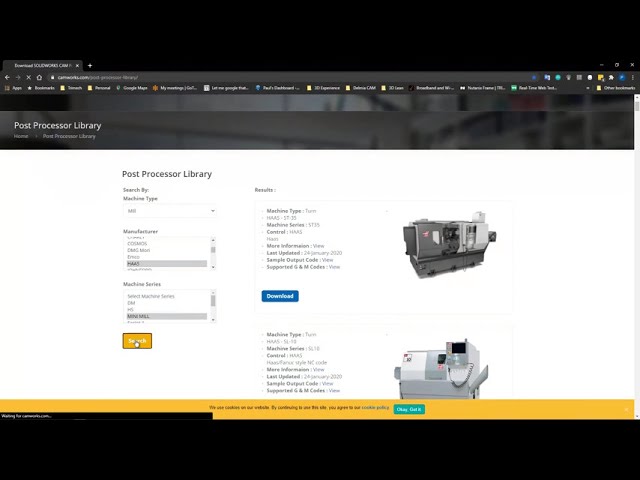The image size is (640, 480).
Task: Open the Let me google that bookmark
Action: coord(226,88)
